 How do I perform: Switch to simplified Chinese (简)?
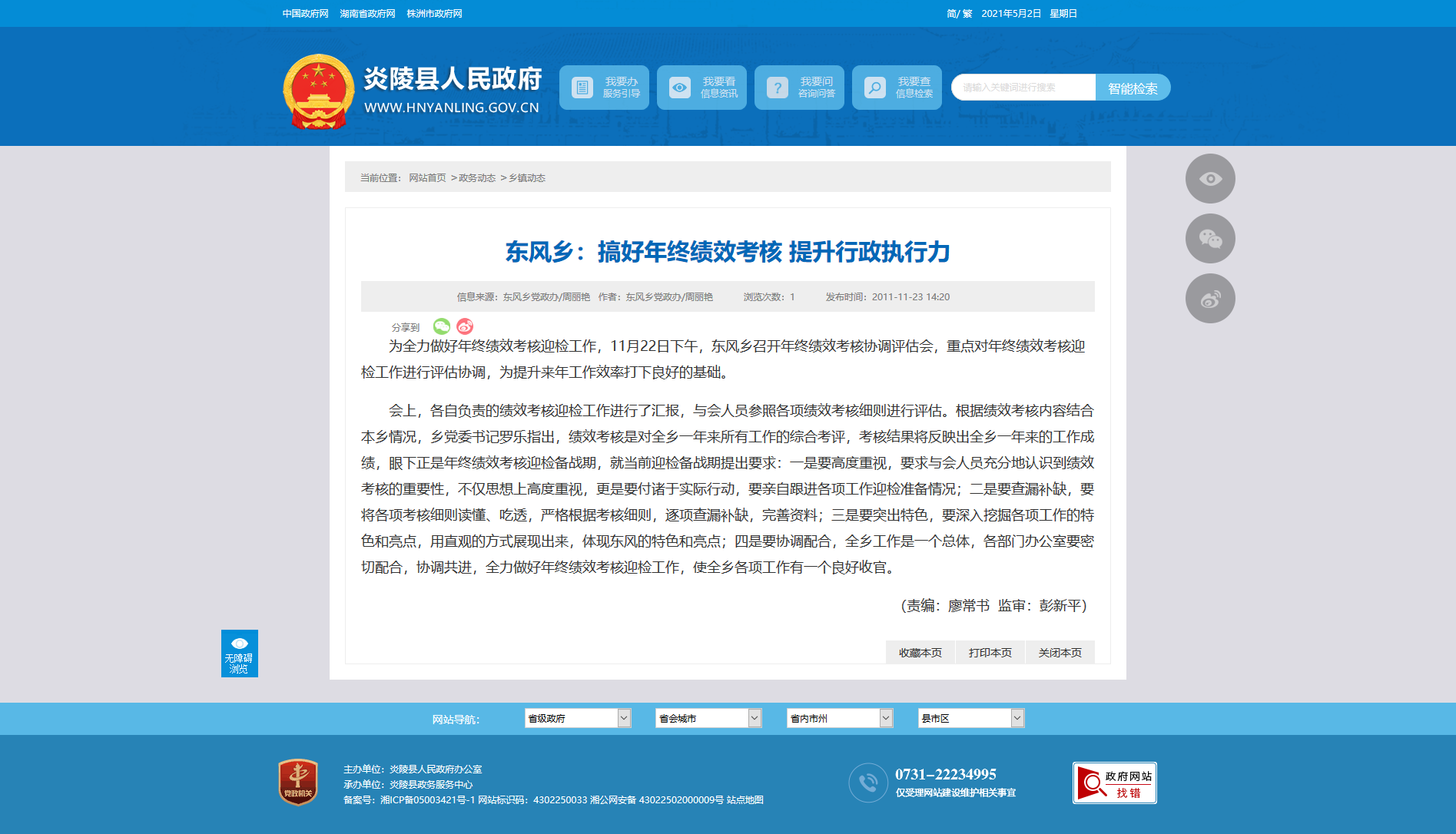point(951,14)
